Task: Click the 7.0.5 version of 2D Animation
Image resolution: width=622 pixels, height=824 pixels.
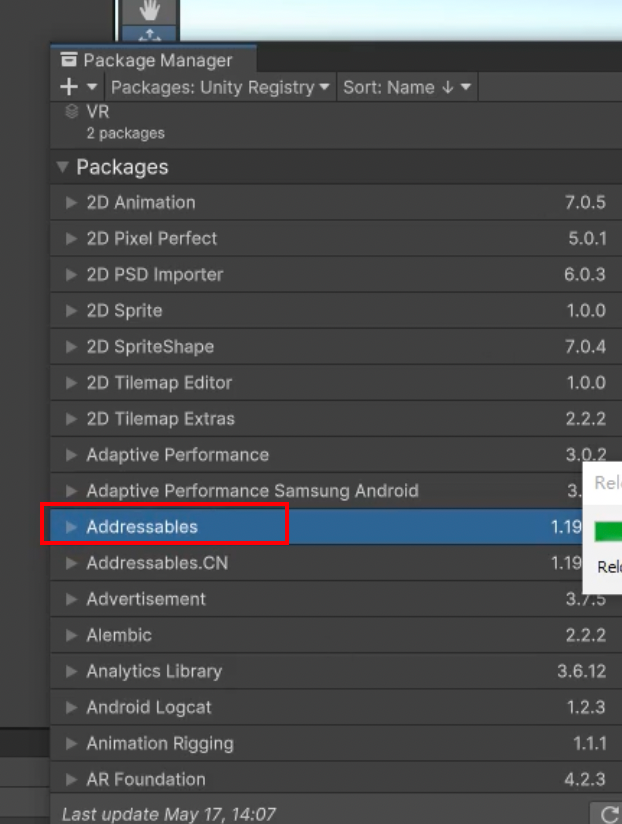Action: [x=585, y=202]
